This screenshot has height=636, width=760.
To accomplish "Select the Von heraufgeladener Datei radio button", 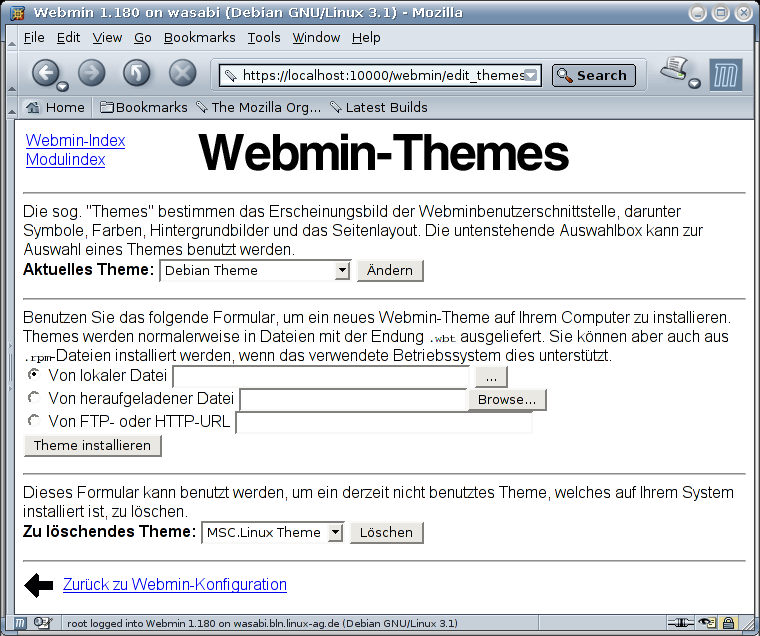I will point(34,398).
